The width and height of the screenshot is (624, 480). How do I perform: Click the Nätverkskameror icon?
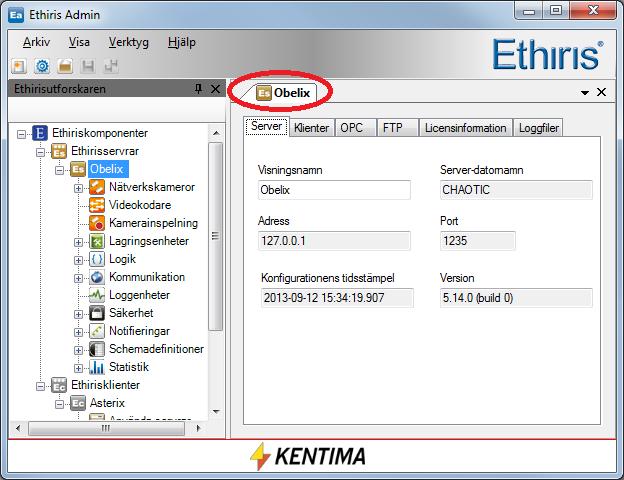97,187
